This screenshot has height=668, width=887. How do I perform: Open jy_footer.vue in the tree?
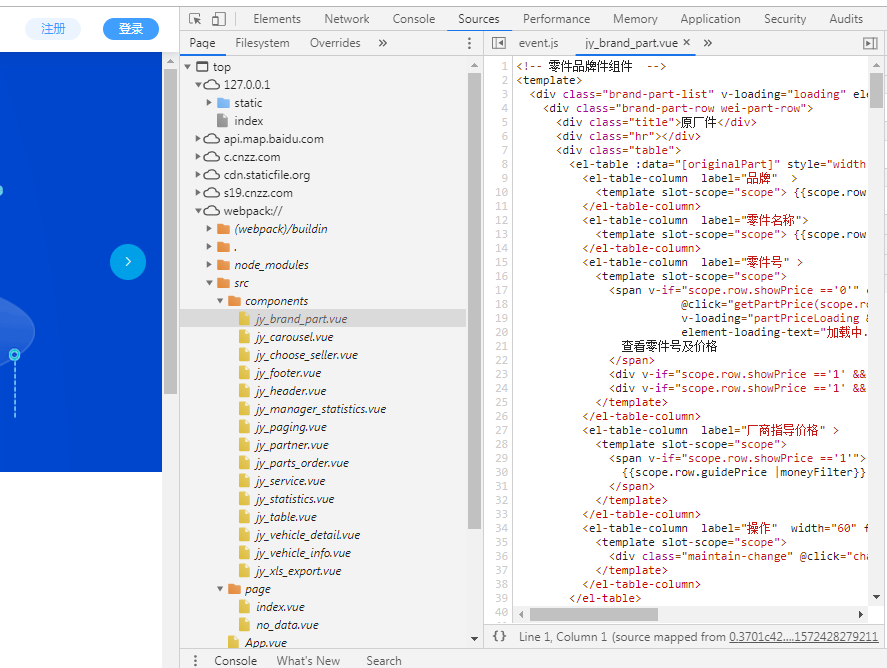coord(288,373)
